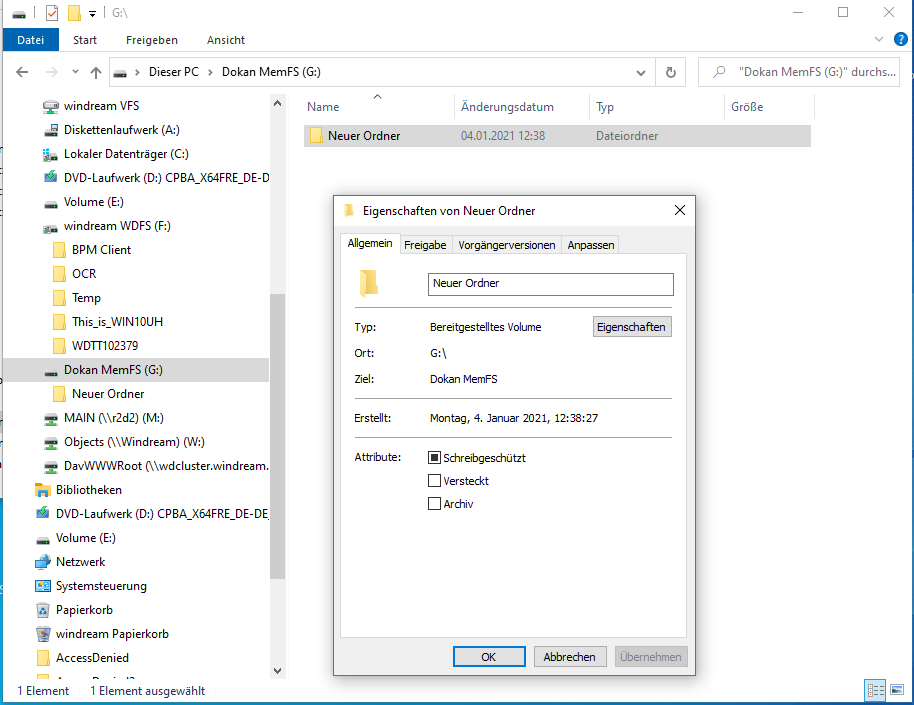
Task: Navigate up one level with the up arrow
Action: [94, 71]
